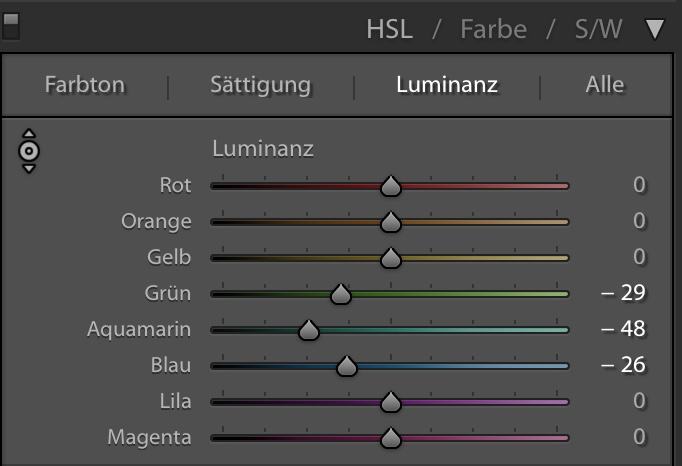Open the Alle tab
Viewport: 682px width, 466px height.
[x=604, y=85]
